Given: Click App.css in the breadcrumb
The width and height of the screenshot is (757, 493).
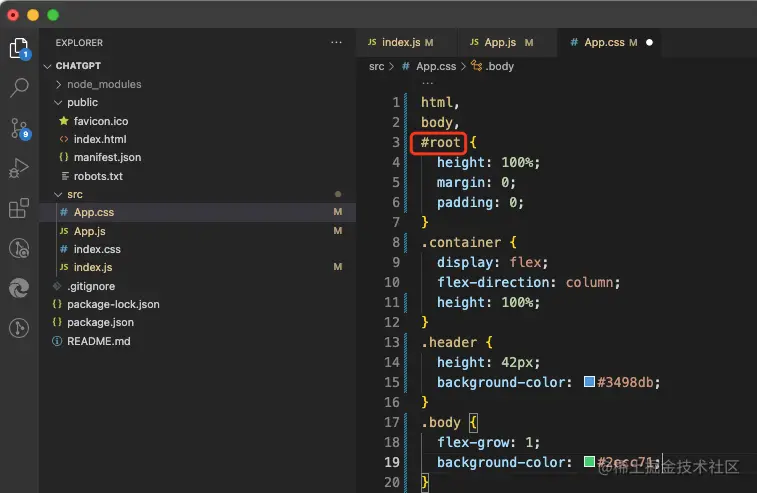Looking at the screenshot, I should pos(436,67).
